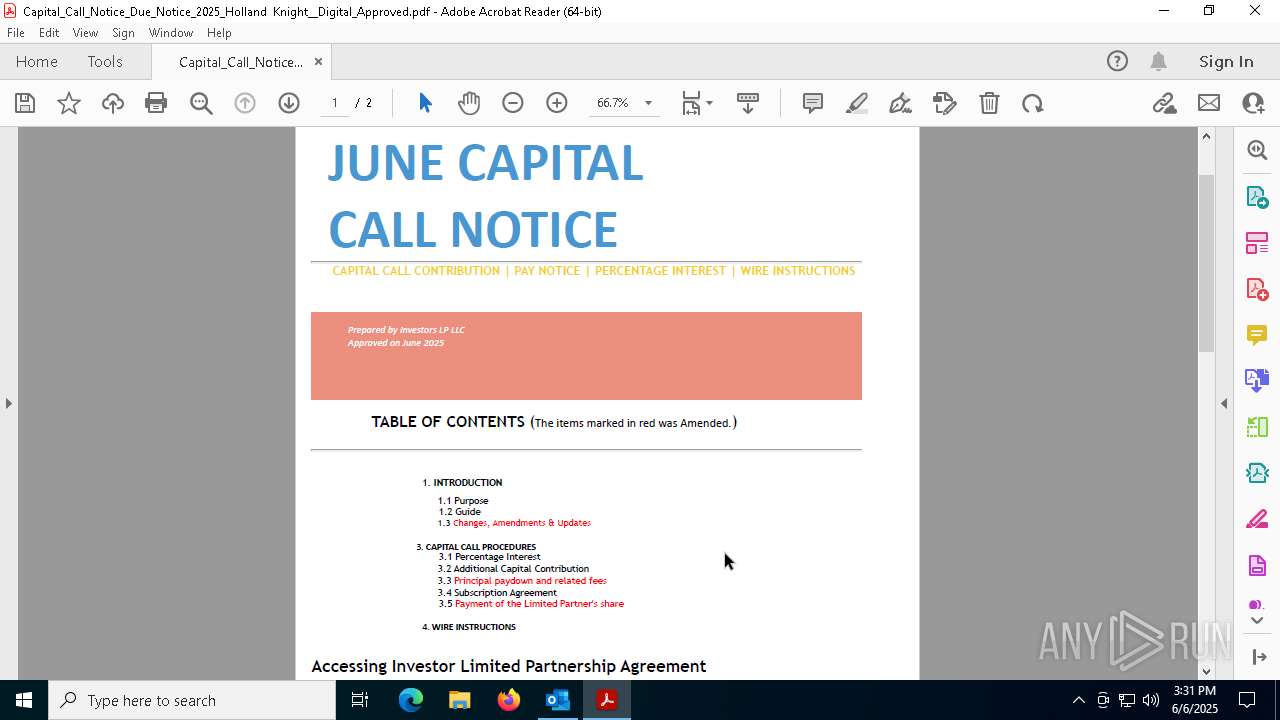The width and height of the screenshot is (1280, 720).
Task: Show more tools with the sidebar chevron
Action: (x=1257, y=621)
